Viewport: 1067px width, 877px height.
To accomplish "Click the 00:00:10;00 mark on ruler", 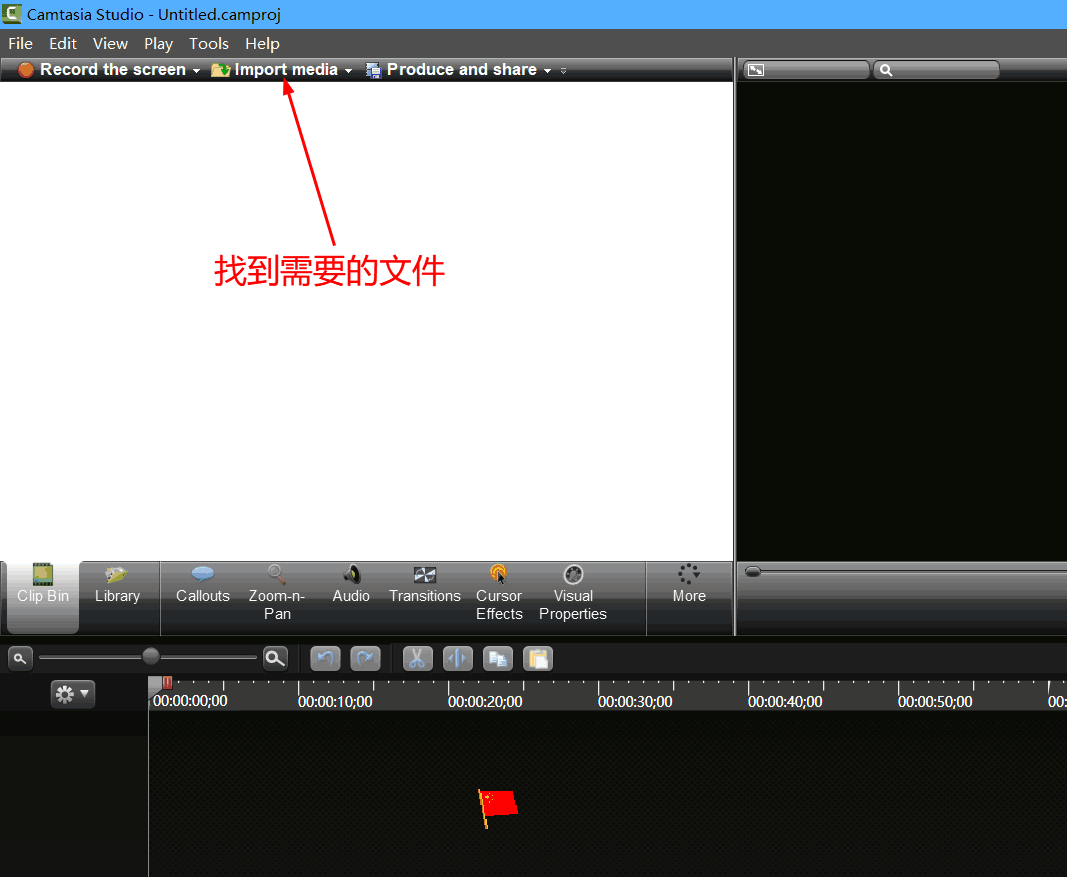I will [x=335, y=701].
